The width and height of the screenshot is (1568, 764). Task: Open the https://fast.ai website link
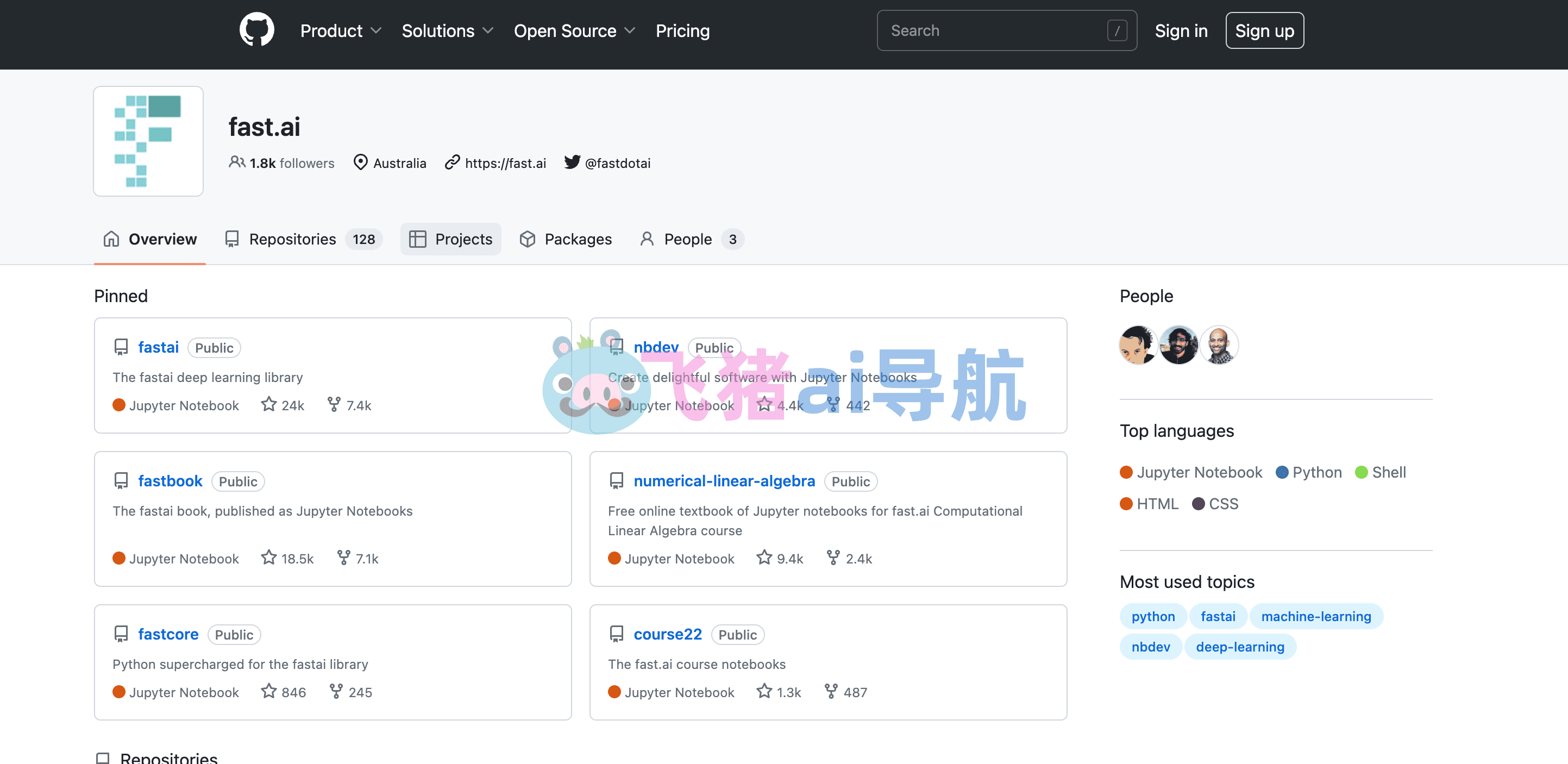(505, 162)
